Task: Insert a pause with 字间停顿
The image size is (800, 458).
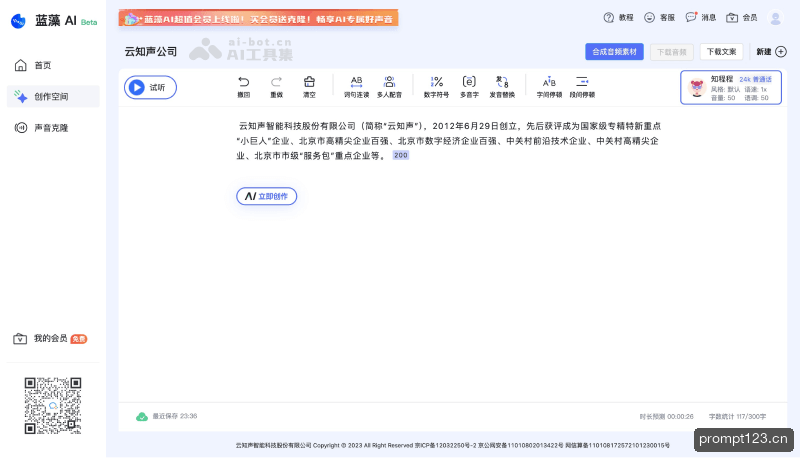Action: (x=549, y=87)
